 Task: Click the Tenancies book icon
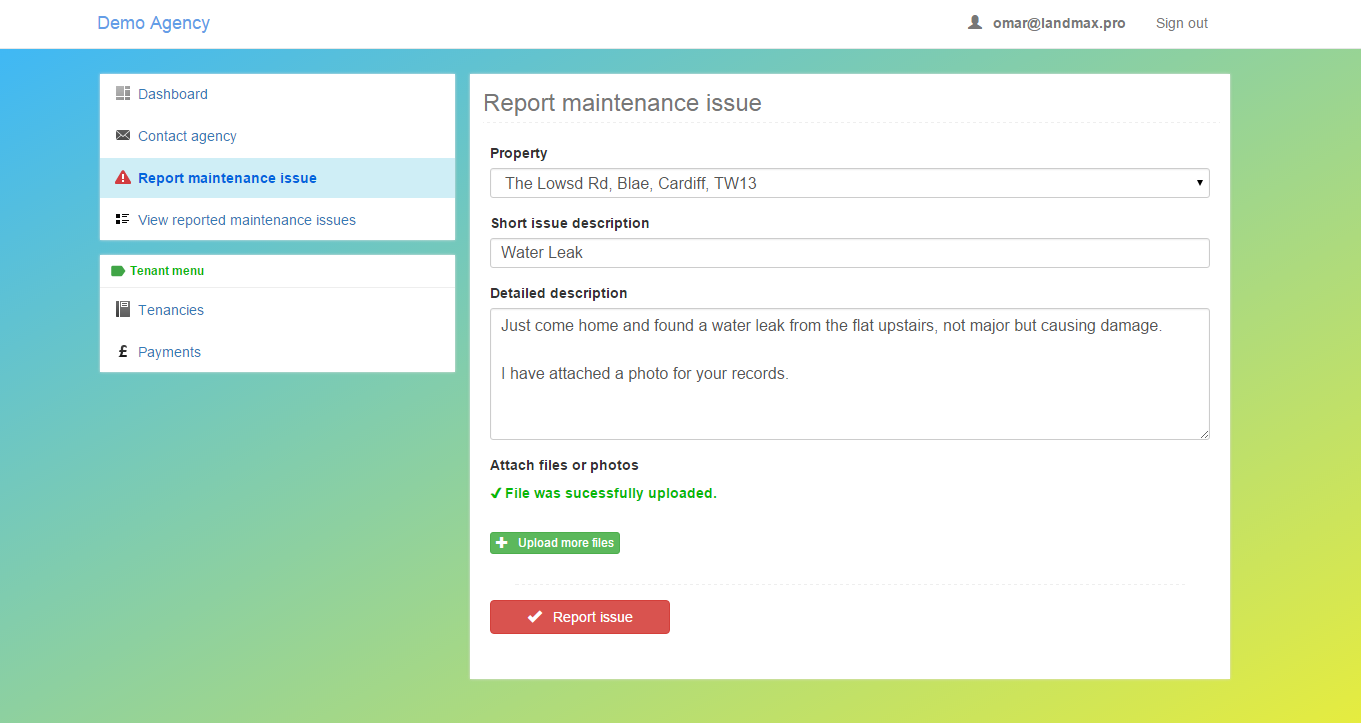click(123, 310)
